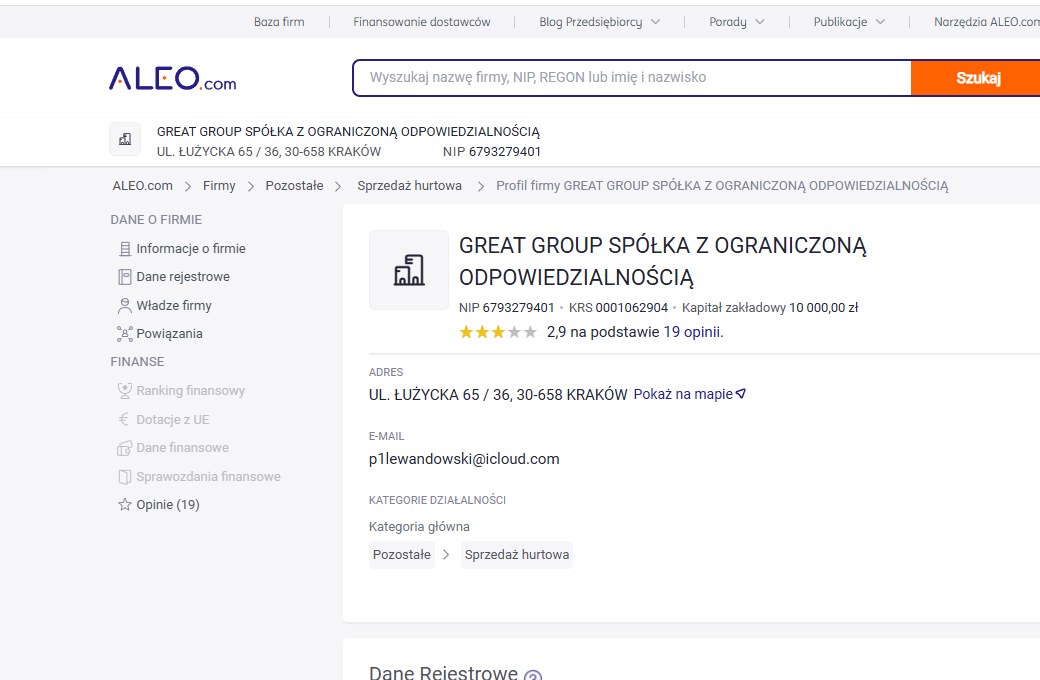Click Kapitał zakładowy 10 000,00 zł text

pos(770,308)
